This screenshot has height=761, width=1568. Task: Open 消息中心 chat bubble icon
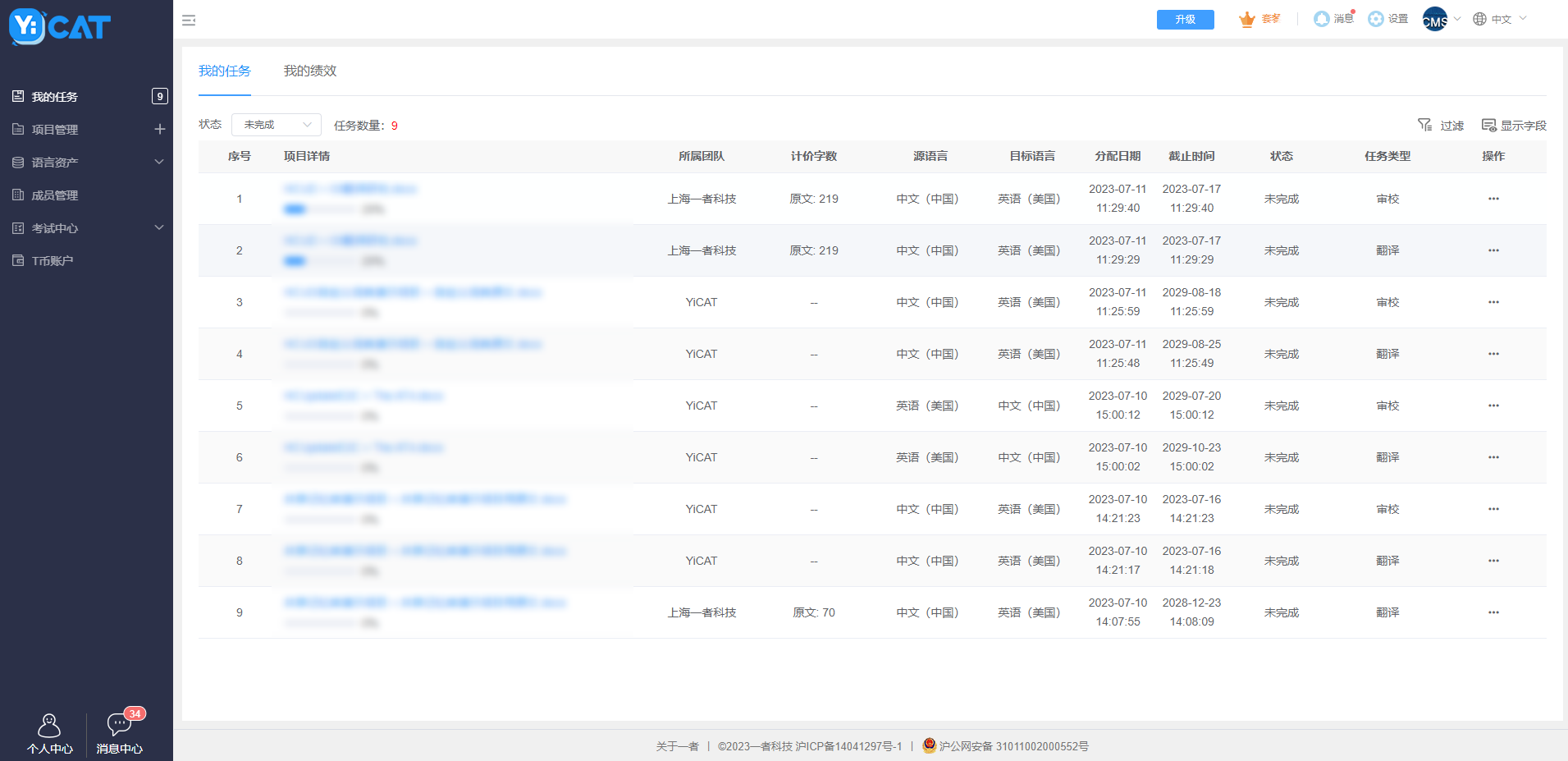[119, 724]
